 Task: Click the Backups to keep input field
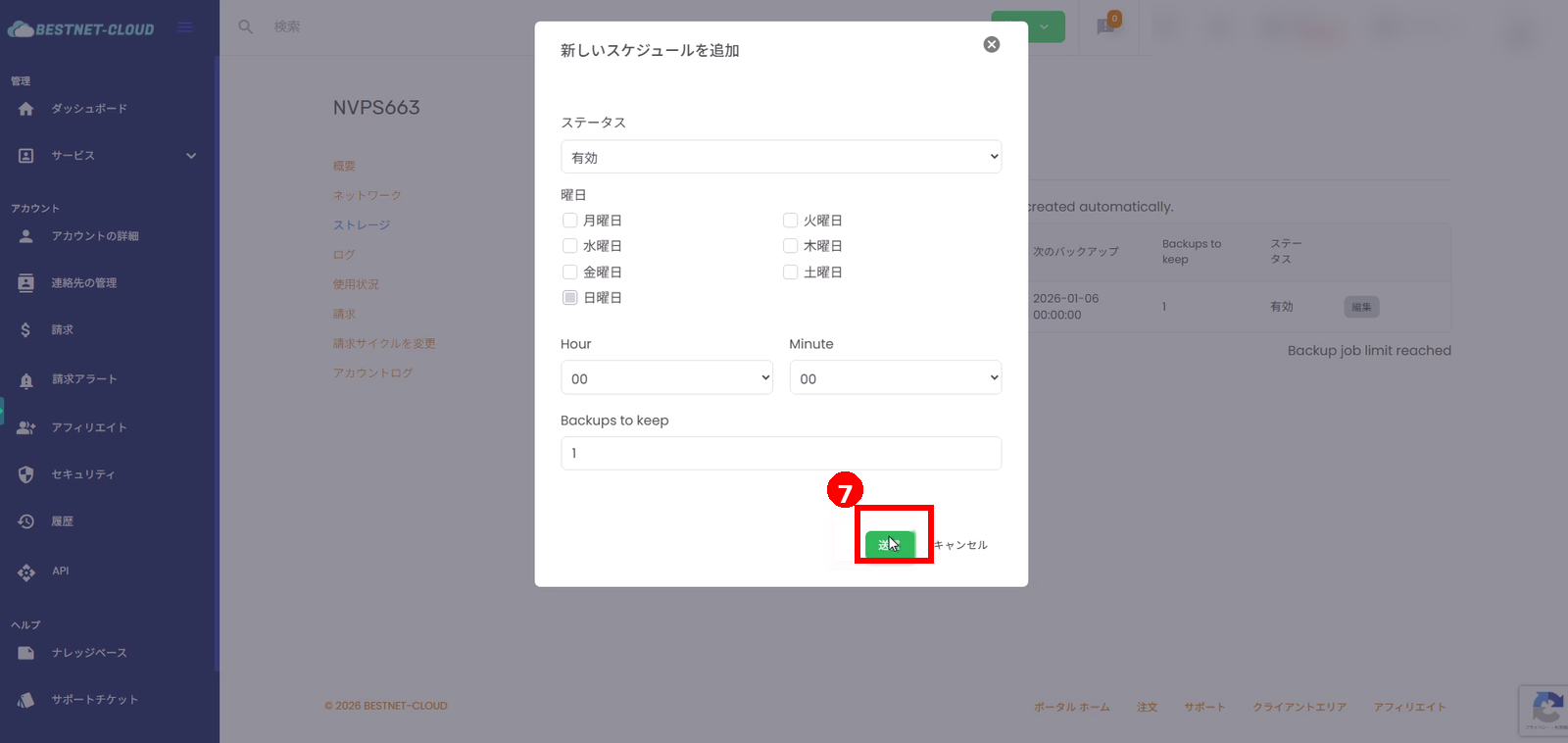point(780,454)
